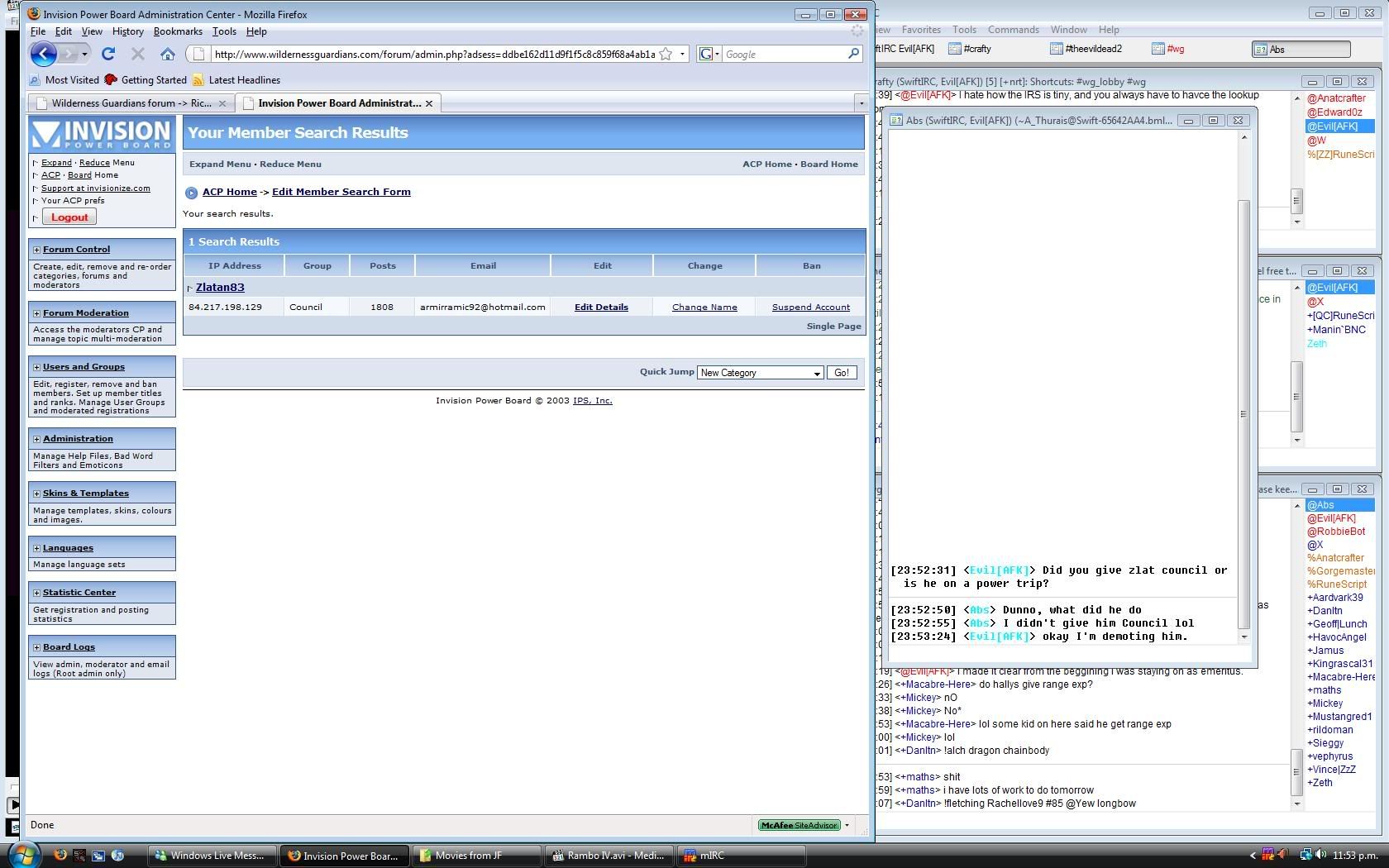The height and width of the screenshot is (868, 1389).
Task: Click the Firefox Back arrow button
Action: click(x=43, y=55)
